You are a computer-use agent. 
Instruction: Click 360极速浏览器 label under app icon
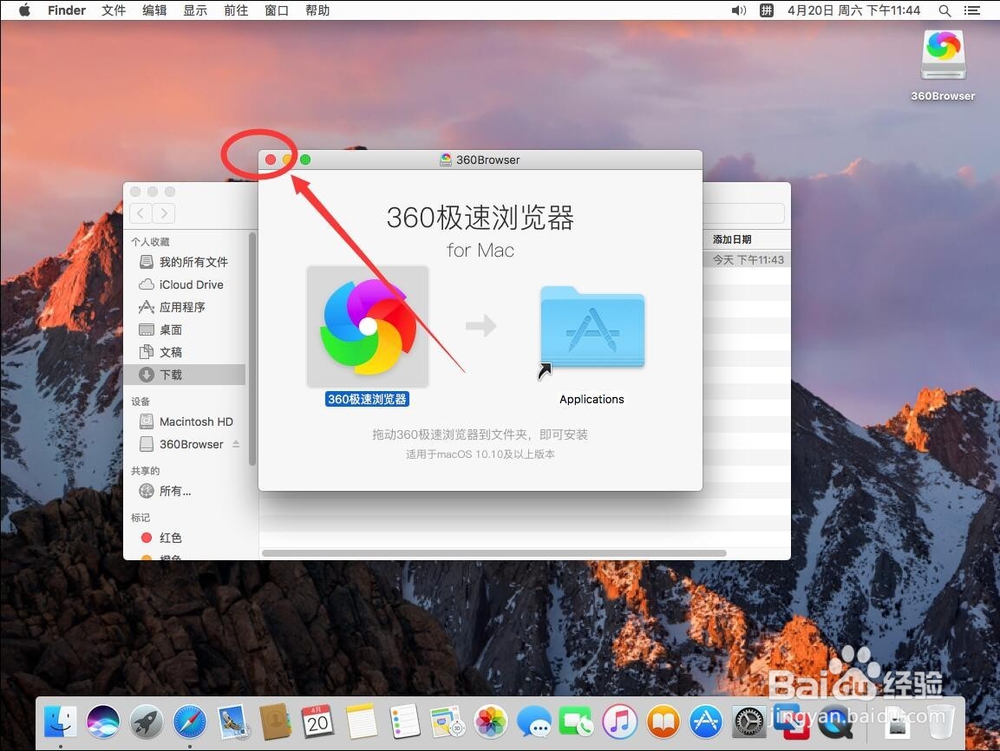(367, 399)
